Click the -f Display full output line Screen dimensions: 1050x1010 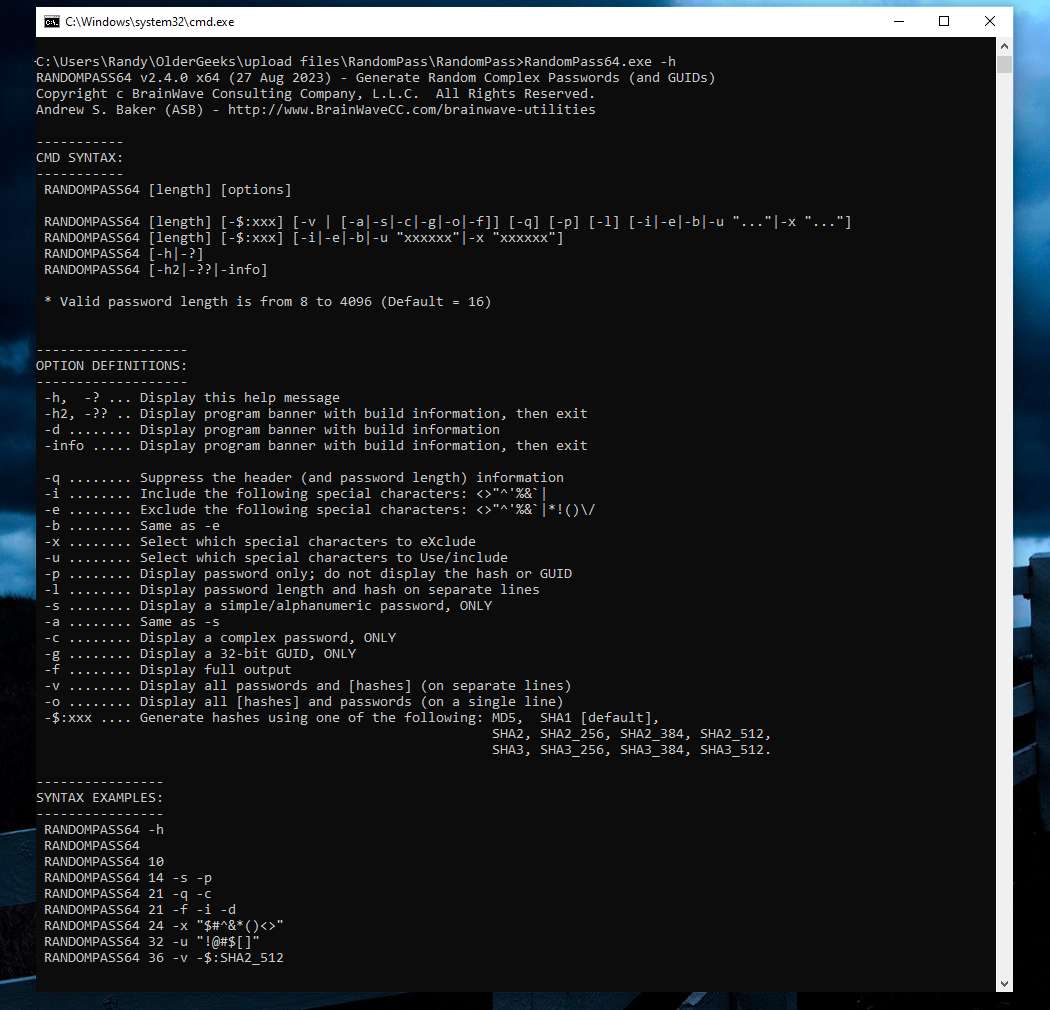coord(168,670)
